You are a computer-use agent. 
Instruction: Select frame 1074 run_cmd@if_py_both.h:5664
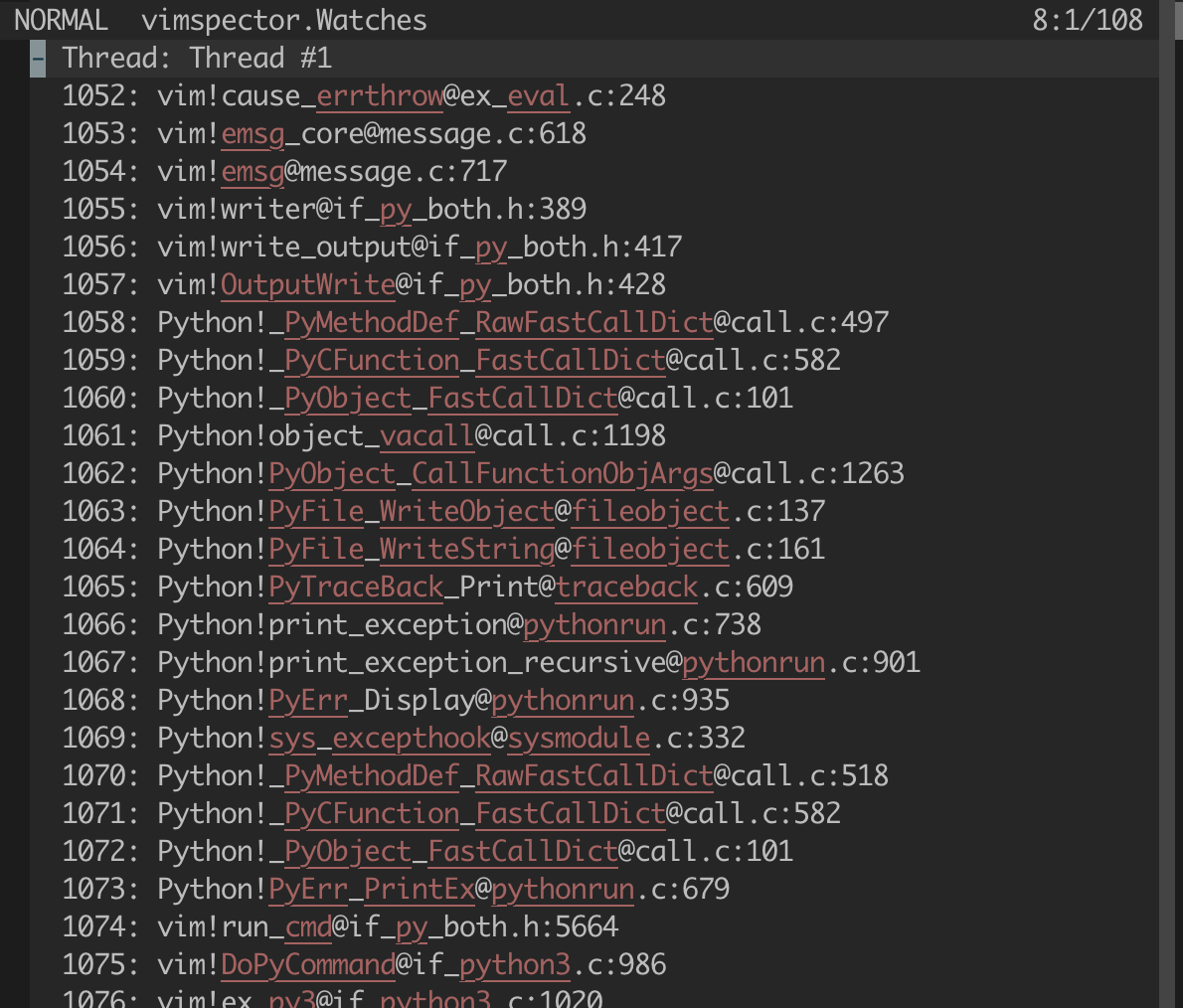click(340, 926)
